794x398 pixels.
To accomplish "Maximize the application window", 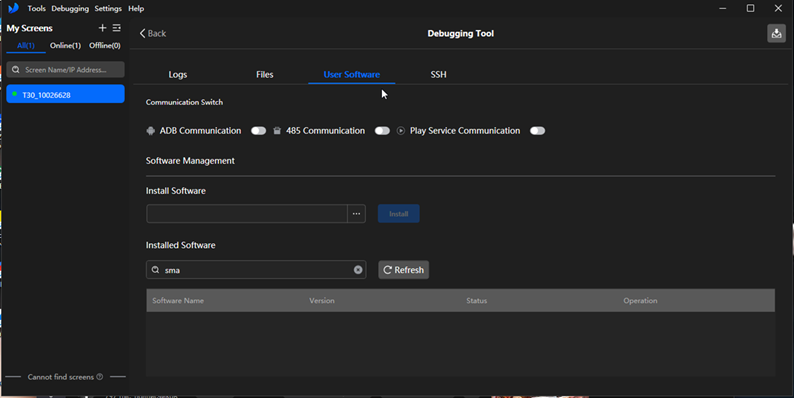I will 750,9.
